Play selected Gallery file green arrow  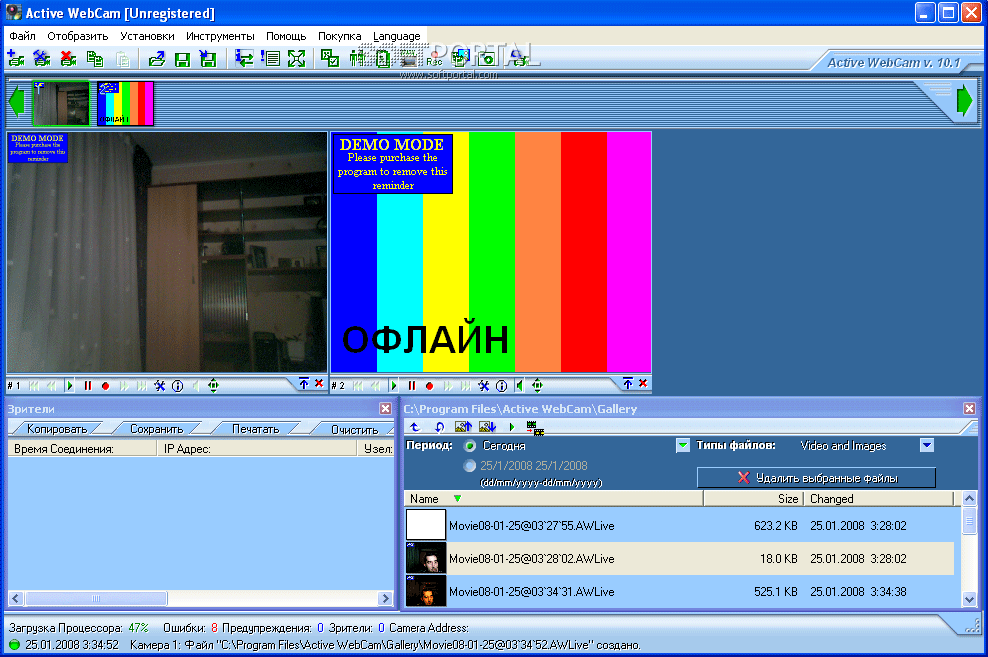[x=512, y=427]
